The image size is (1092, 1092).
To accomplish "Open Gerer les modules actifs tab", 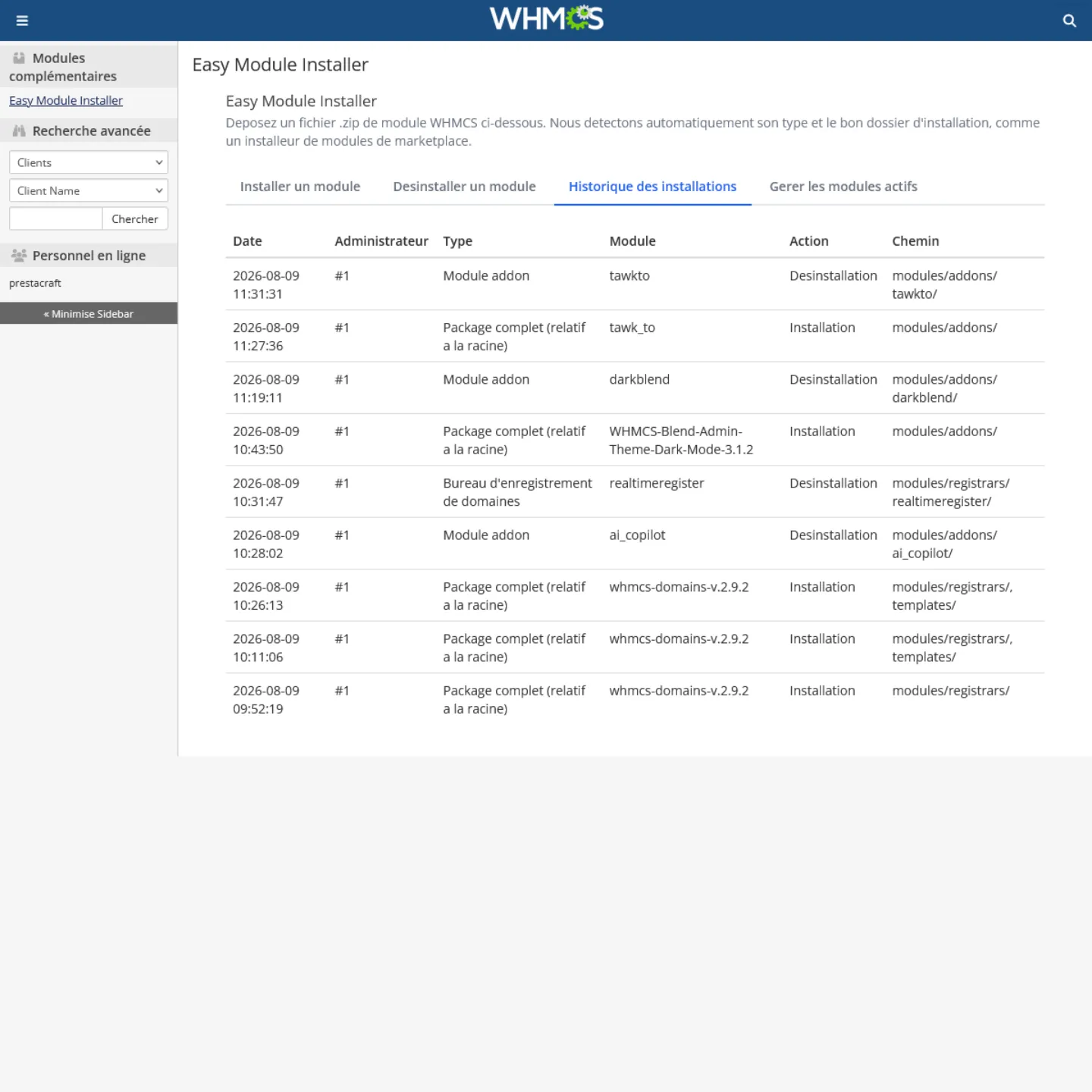I will (843, 187).
